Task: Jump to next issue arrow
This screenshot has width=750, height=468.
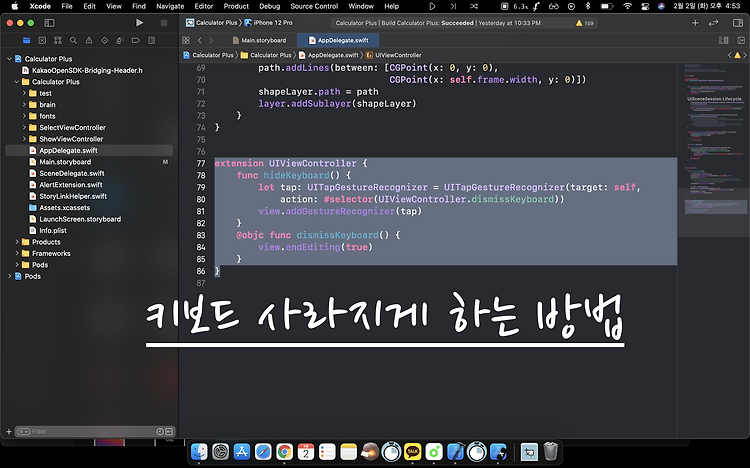Action: tap(744, 55)
